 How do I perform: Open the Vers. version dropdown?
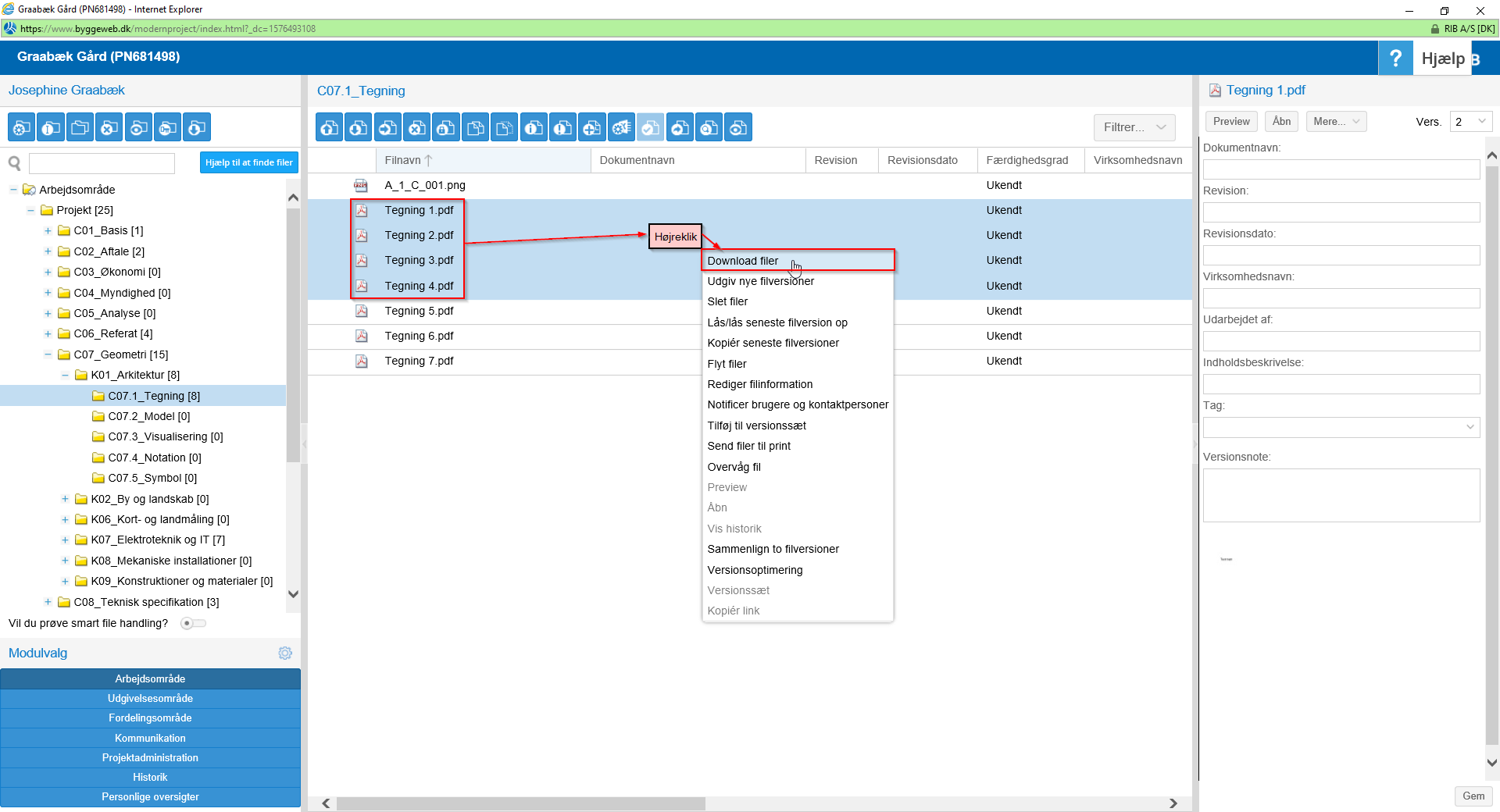1471,122
